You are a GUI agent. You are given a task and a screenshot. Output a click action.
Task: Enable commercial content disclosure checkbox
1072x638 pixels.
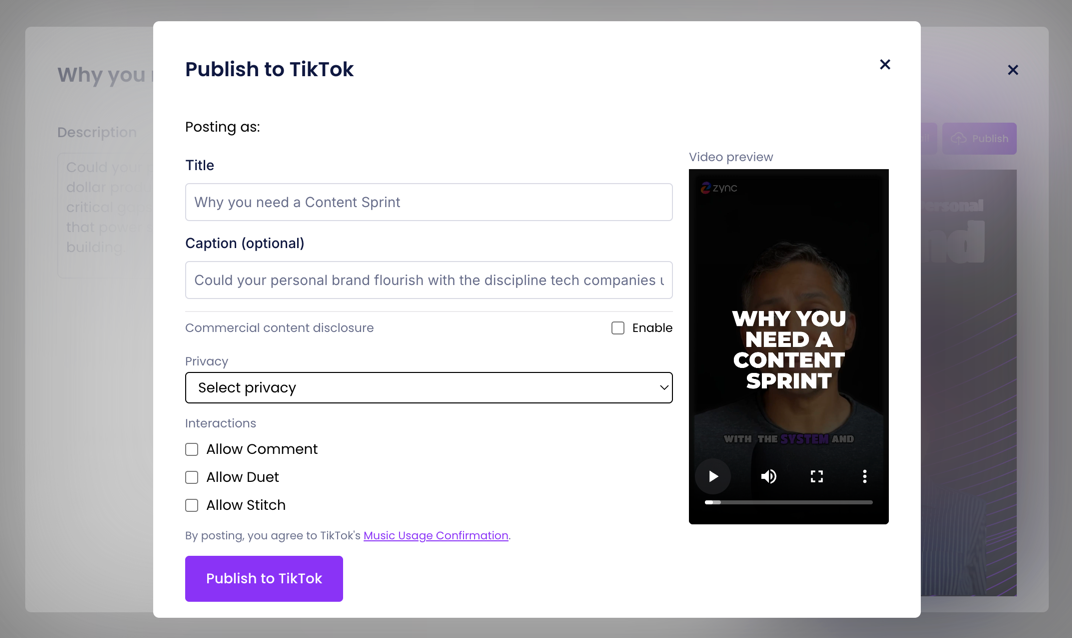coord(618,328)
